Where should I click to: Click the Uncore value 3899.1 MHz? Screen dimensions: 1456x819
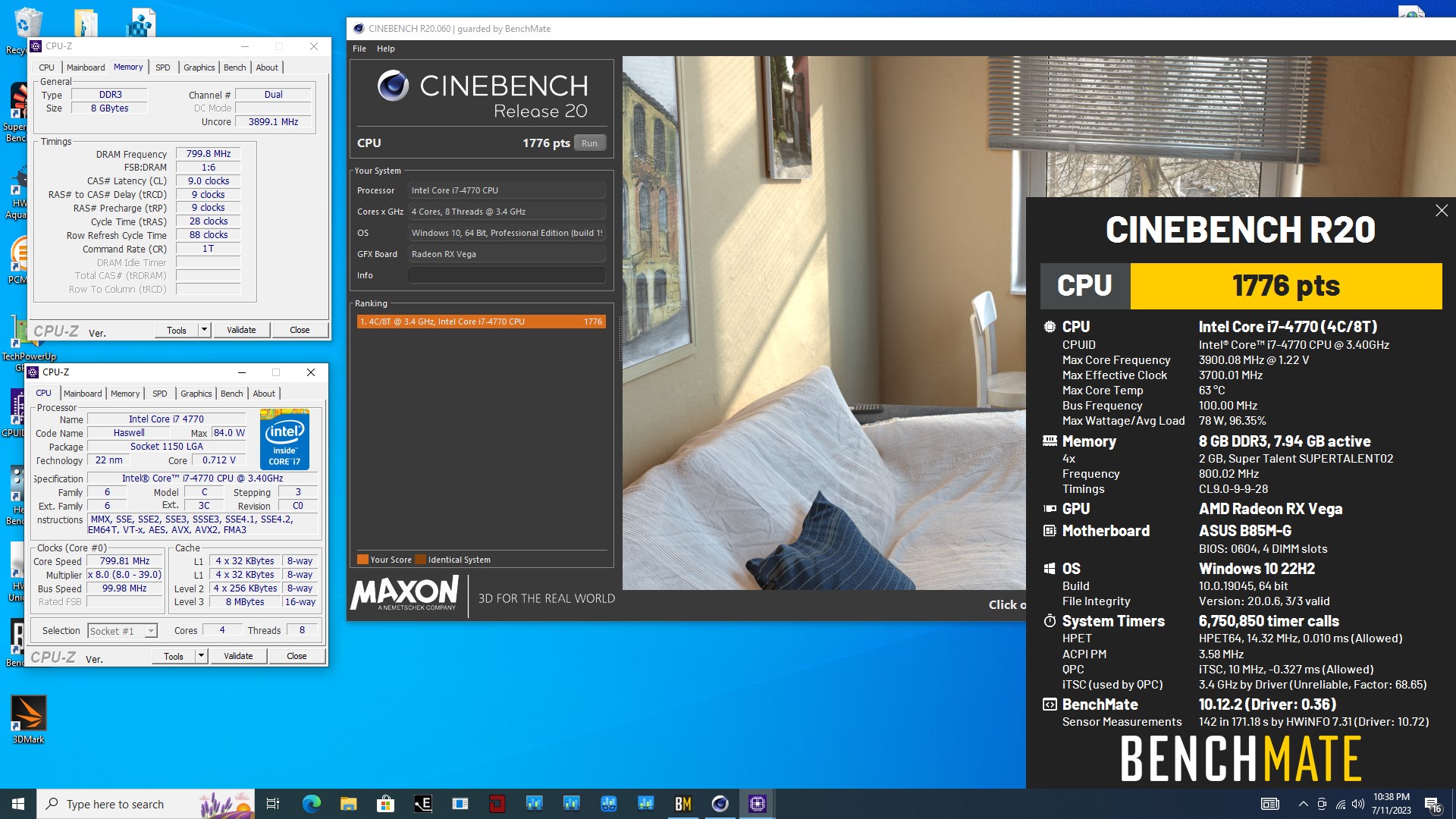pos(273,122)
